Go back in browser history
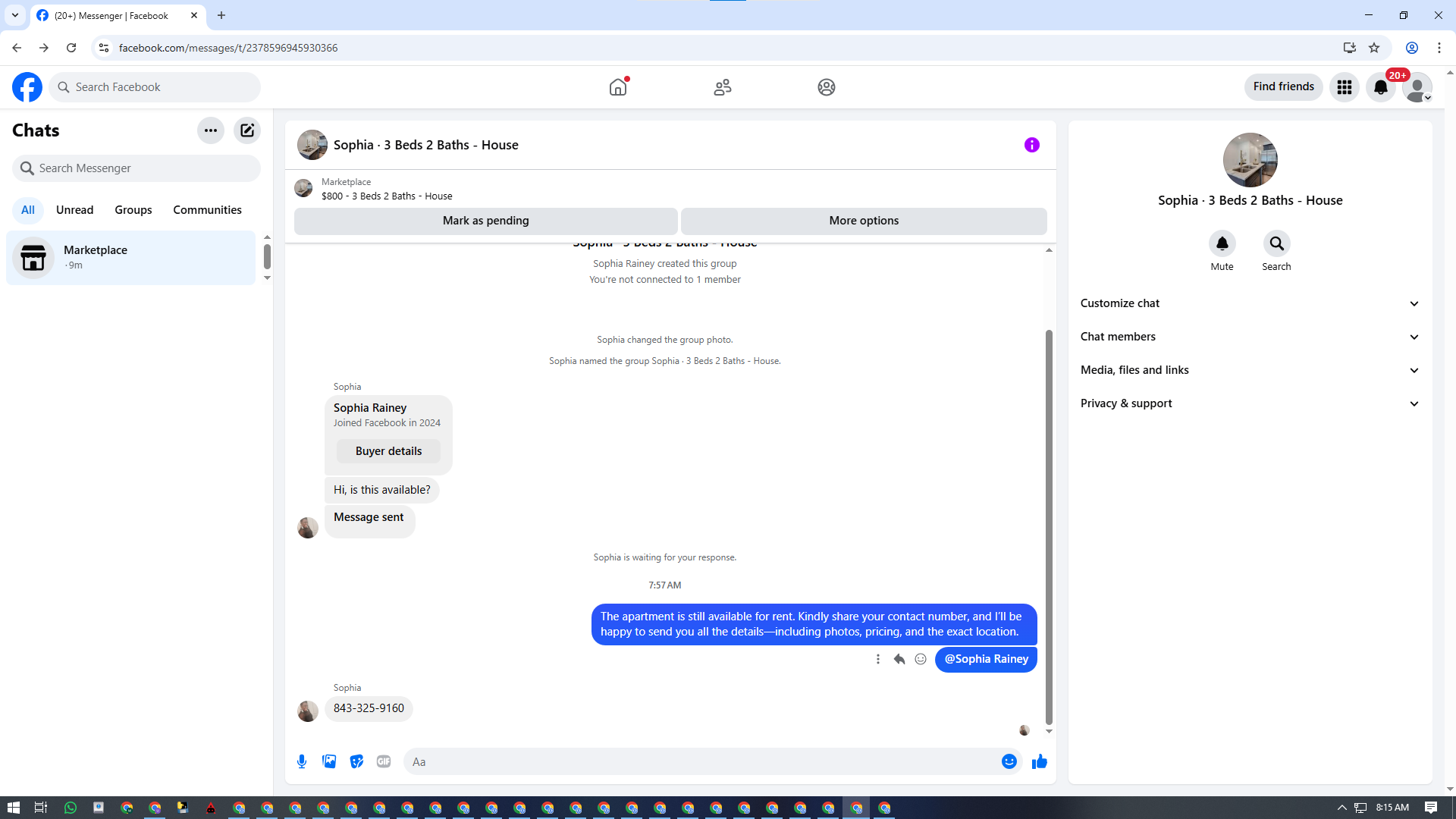1456x819 pixels. 17,48
